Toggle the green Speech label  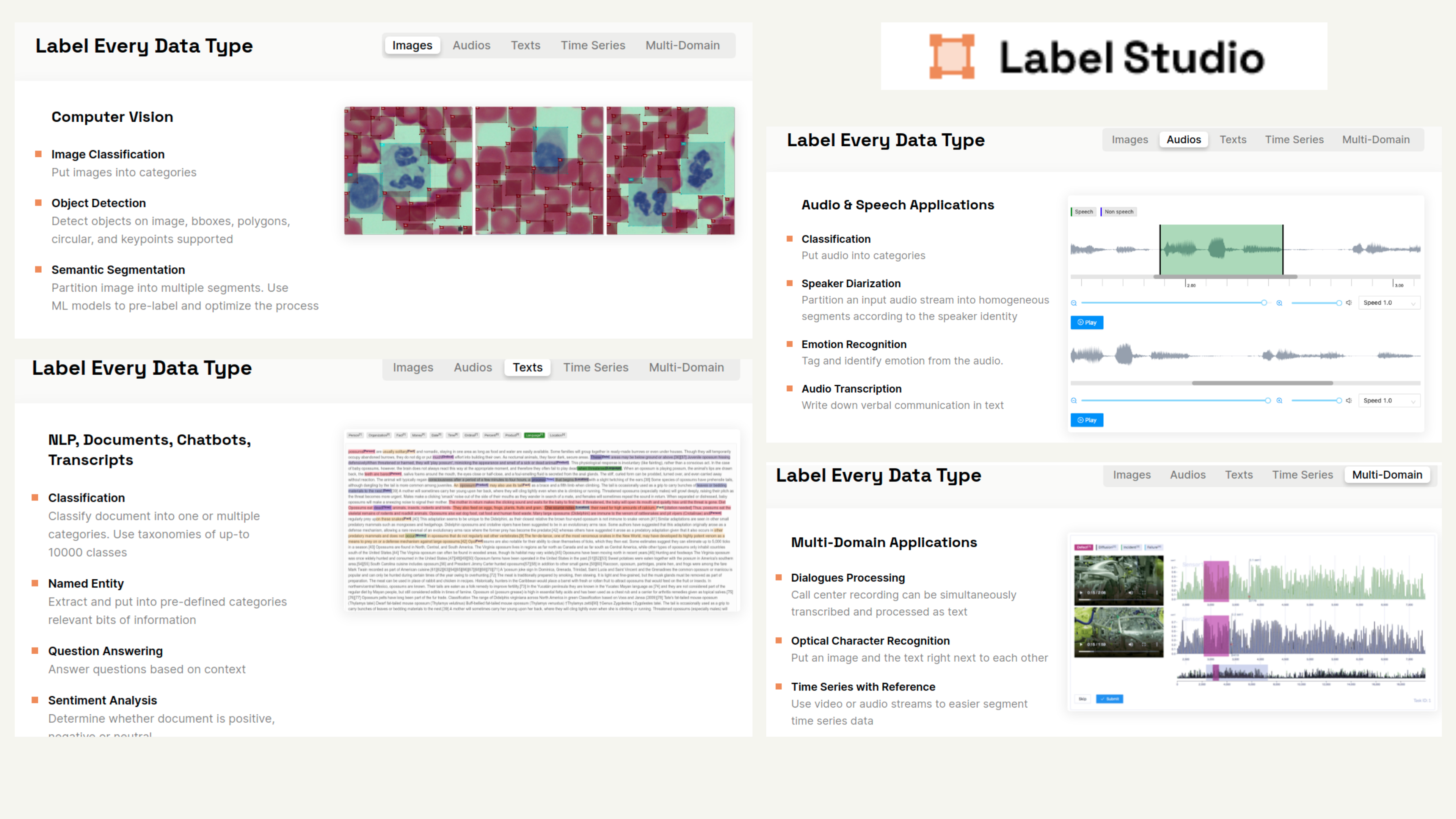(x=1083, y=212)
